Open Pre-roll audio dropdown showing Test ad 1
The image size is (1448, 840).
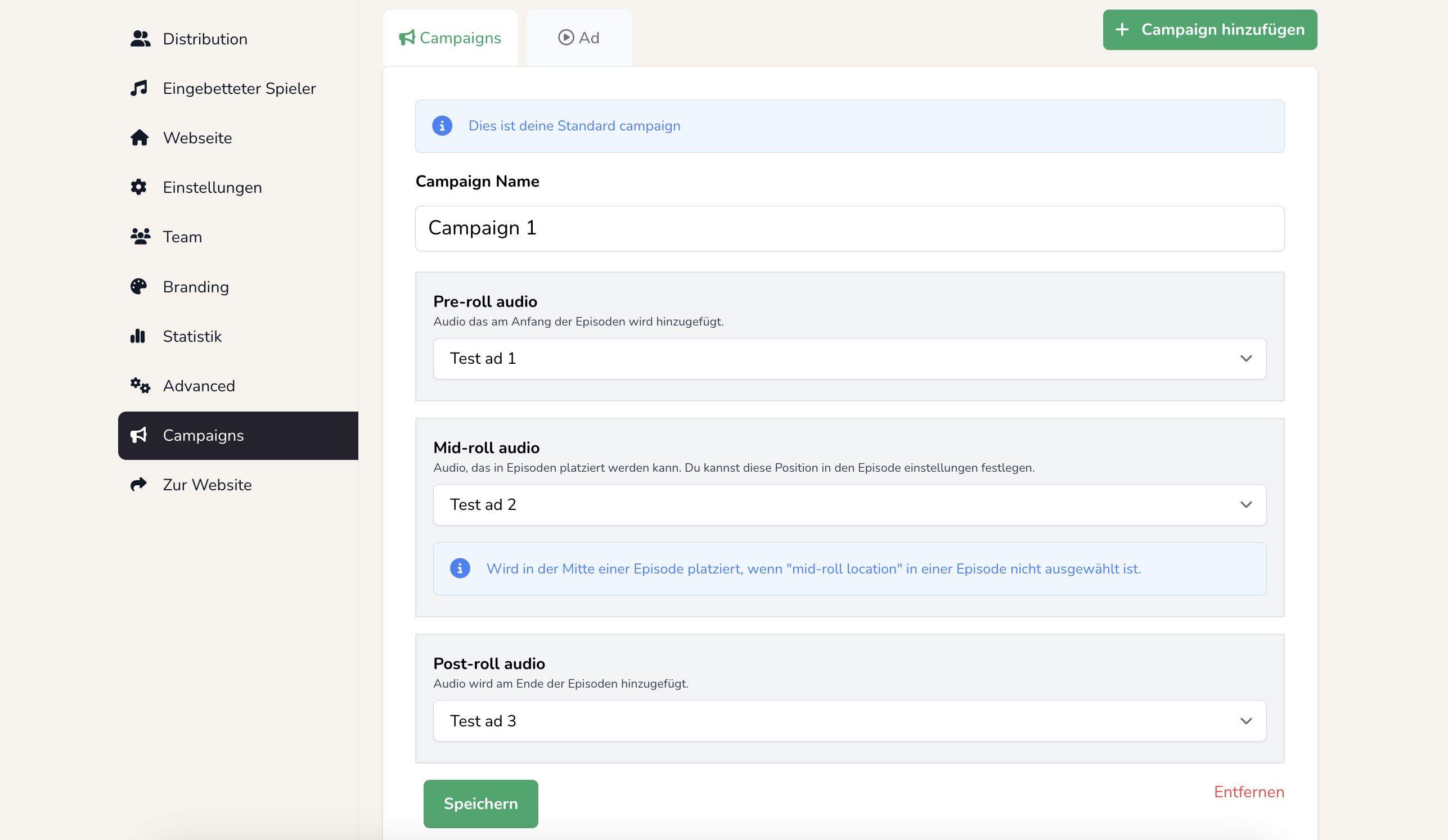tap(849, 358)
